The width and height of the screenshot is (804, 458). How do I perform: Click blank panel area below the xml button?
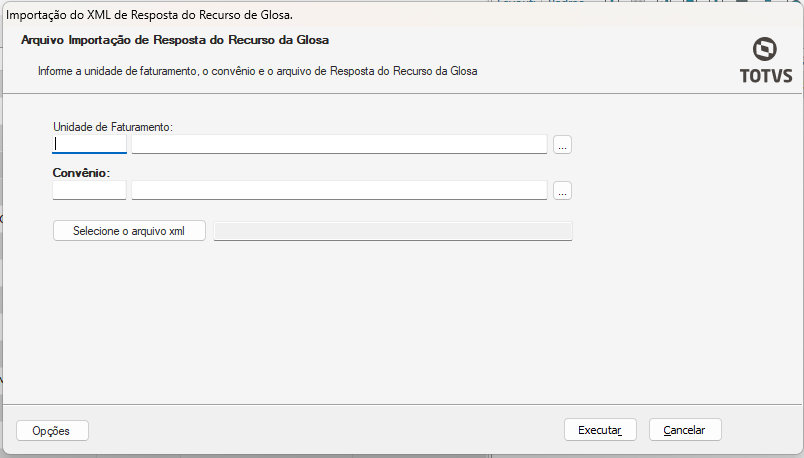point(300,320)
